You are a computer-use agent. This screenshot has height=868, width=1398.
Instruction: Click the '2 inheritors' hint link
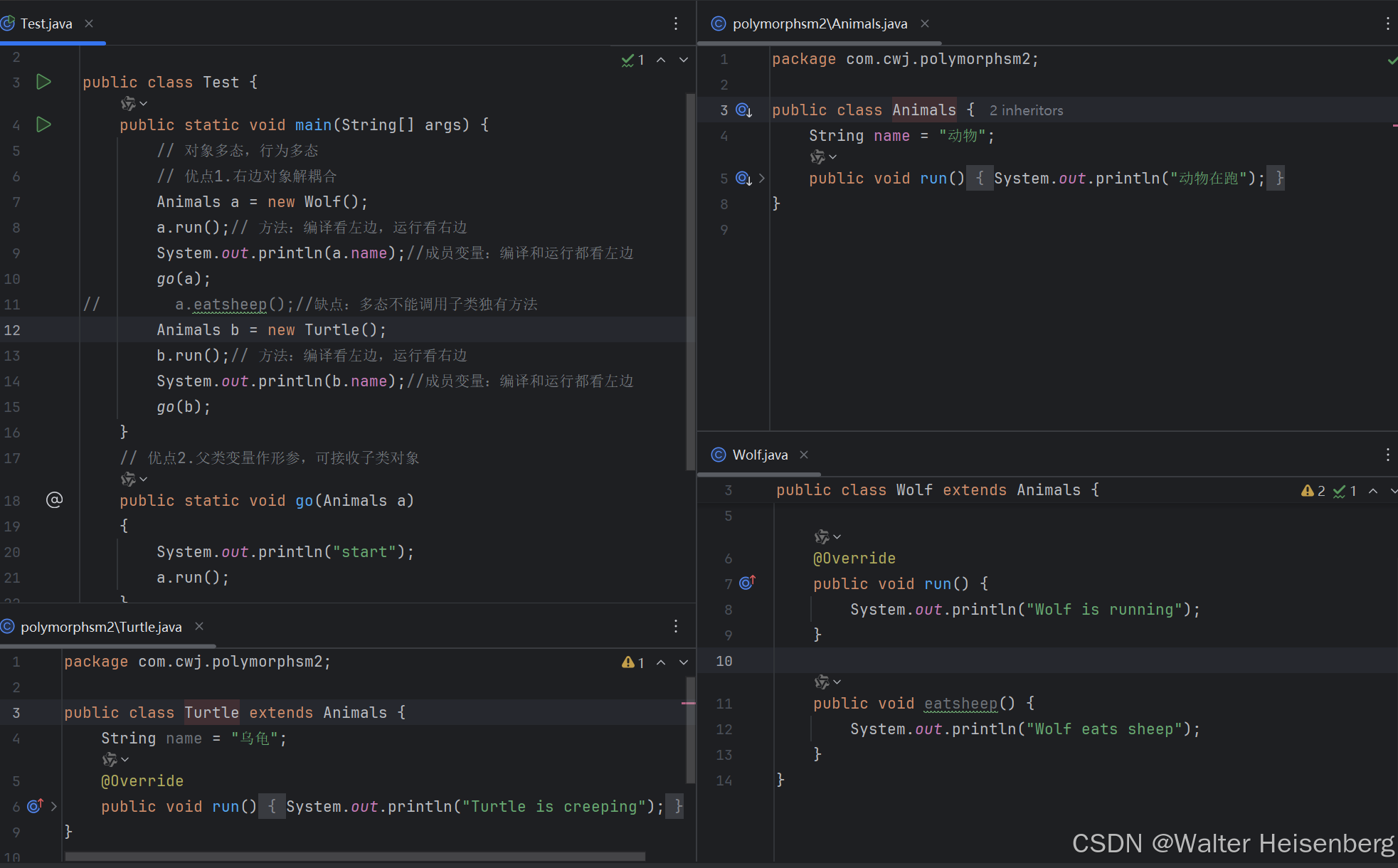pos(1026,110)
